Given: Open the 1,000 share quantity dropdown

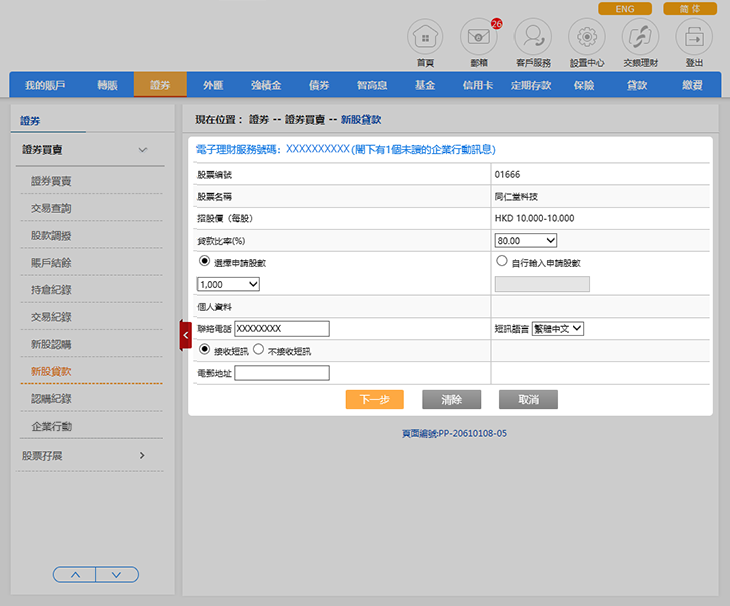Looking at the screenshot, I should pyautogui.click(x=229, y=285).
